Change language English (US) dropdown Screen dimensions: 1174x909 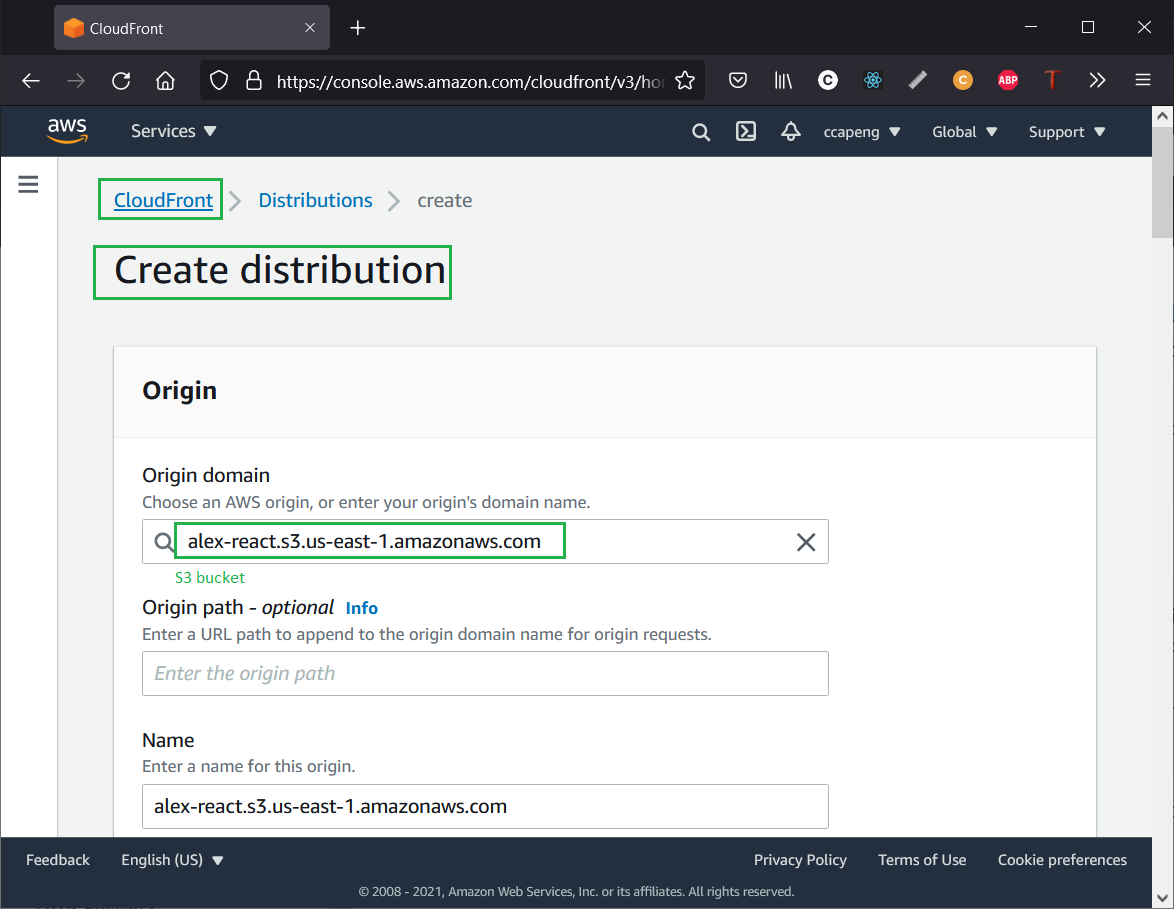[x=172, y=860]
